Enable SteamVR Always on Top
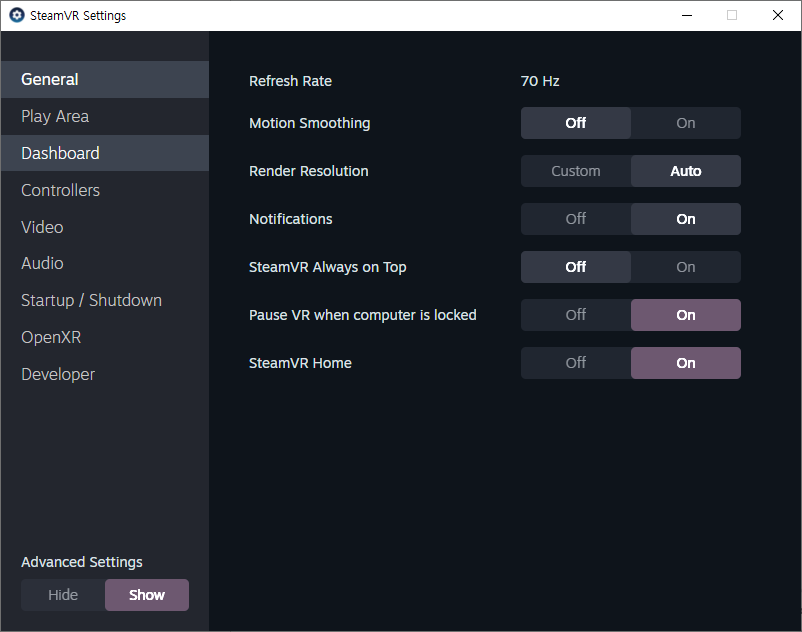Screen dimensions: 802x632 pos(685,267)
